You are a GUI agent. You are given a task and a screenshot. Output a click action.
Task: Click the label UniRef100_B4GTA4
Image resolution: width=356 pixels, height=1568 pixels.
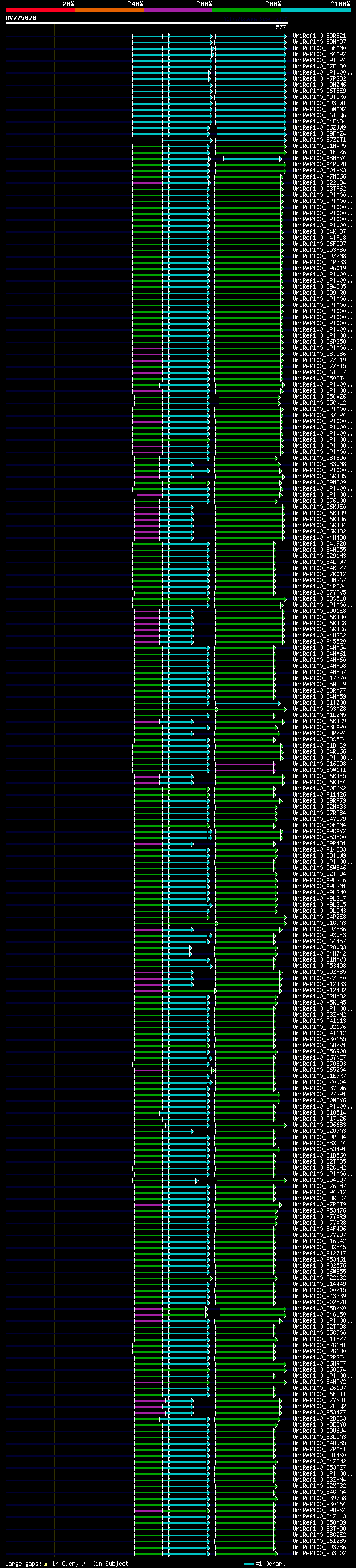pyautogui.click(x=319, y=1491)
